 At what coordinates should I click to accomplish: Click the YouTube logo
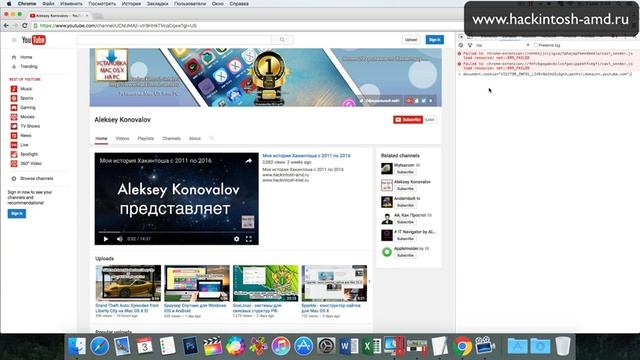[x=33, y=40]
